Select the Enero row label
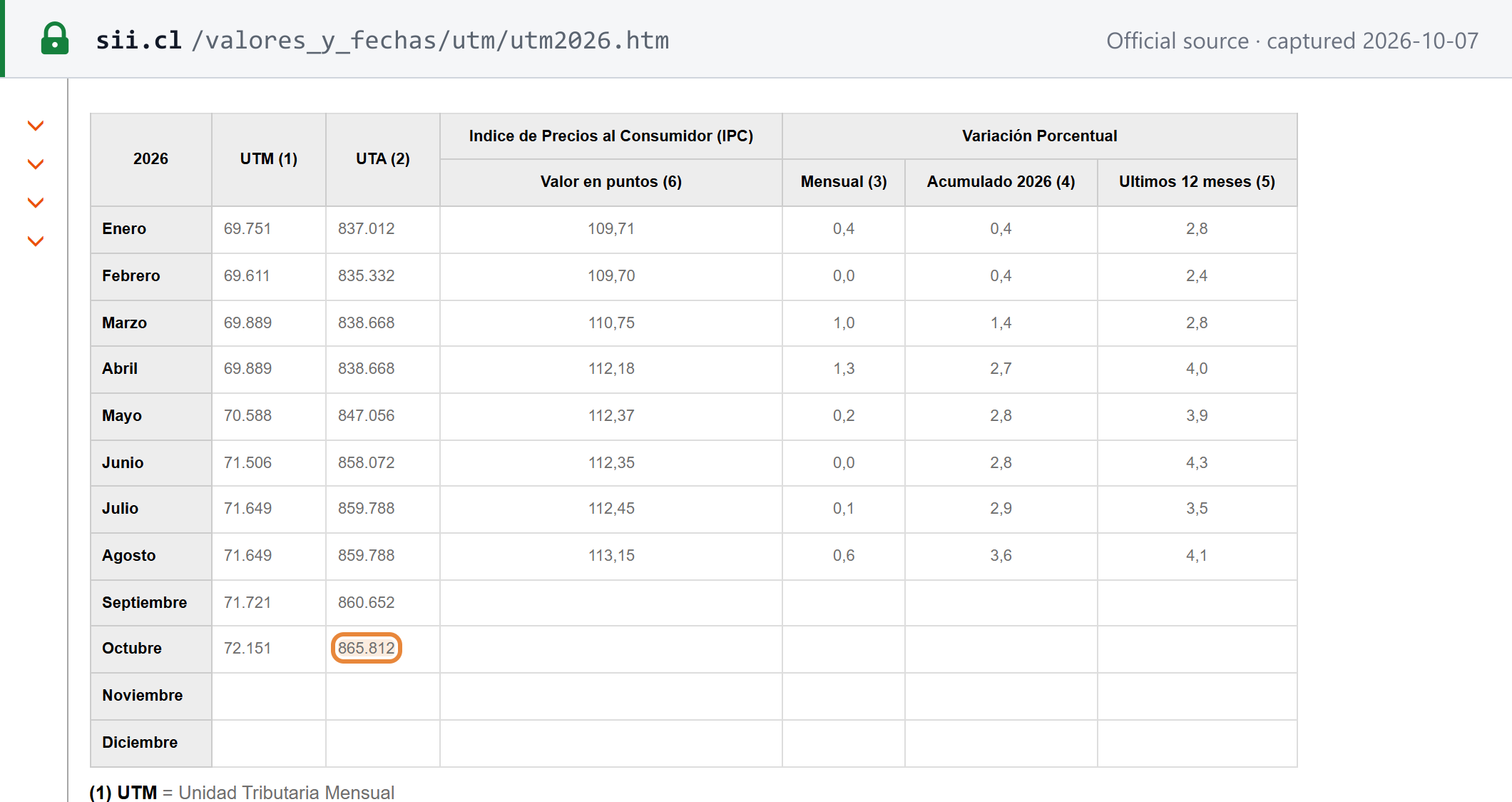Image resolution: width=1512 pixels, height=802 pixels. coord(124,228)
